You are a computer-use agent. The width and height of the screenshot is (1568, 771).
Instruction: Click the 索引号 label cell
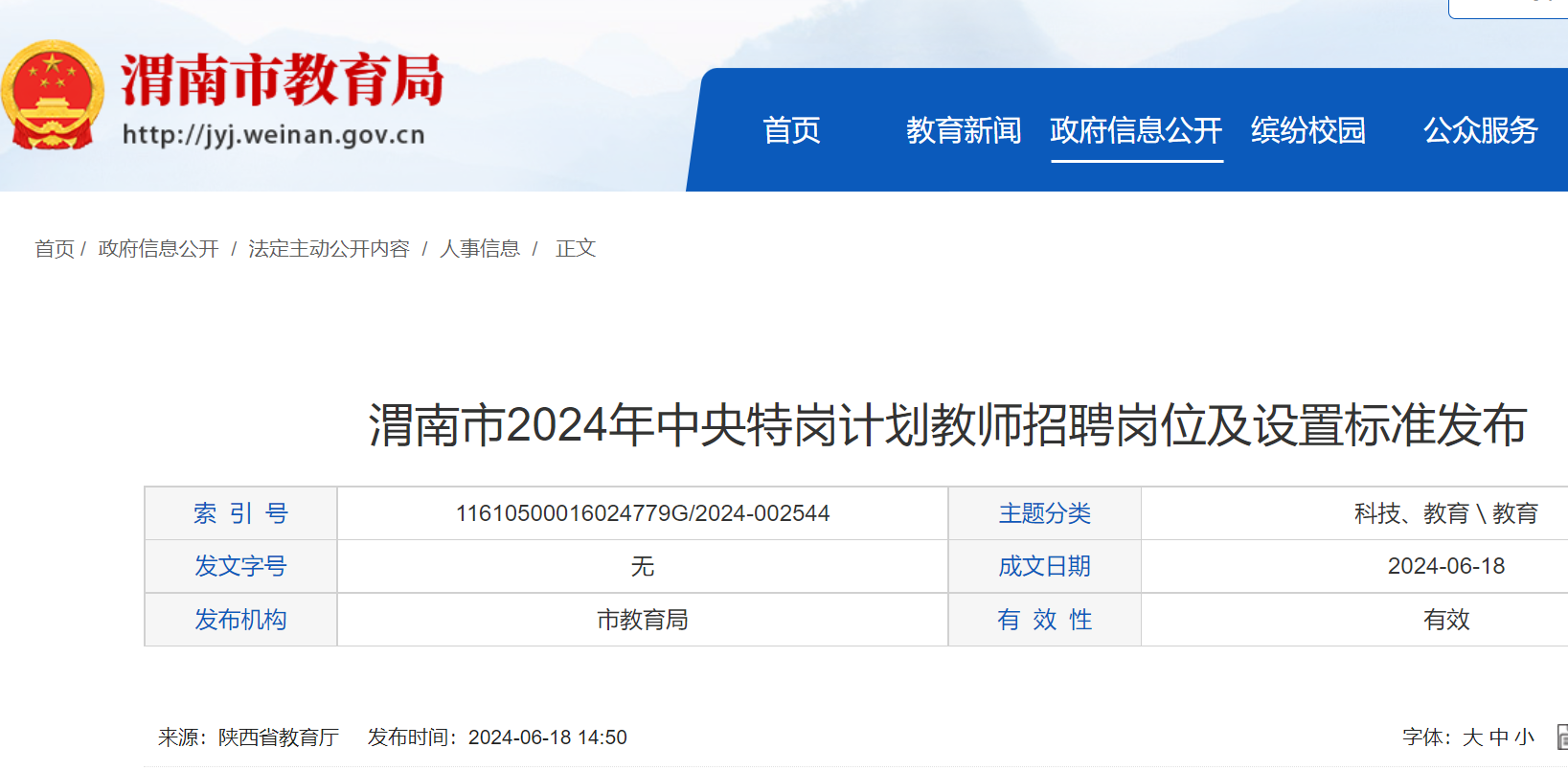[240, 513]
